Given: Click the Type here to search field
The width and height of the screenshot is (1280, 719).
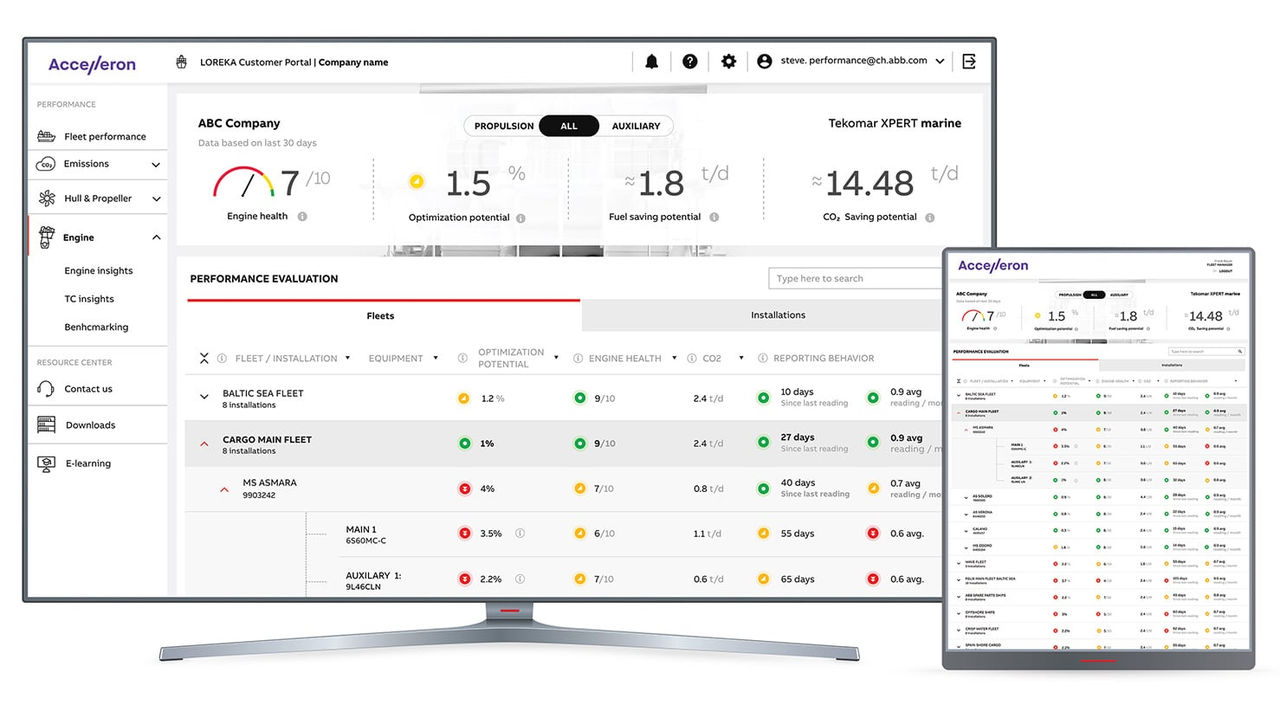Looking at the screenshot, I should click(x=855, y=278).
